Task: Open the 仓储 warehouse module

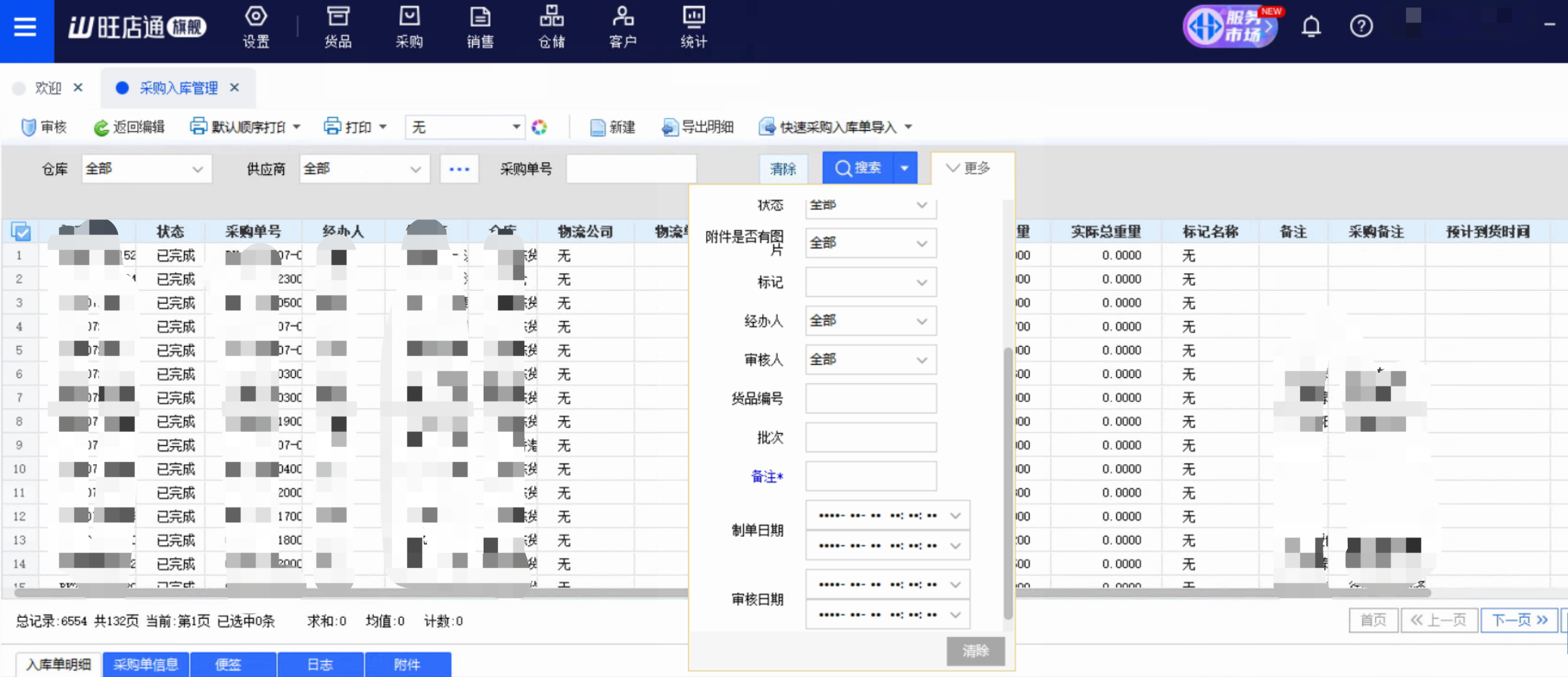Action: [x=551, y=28]
